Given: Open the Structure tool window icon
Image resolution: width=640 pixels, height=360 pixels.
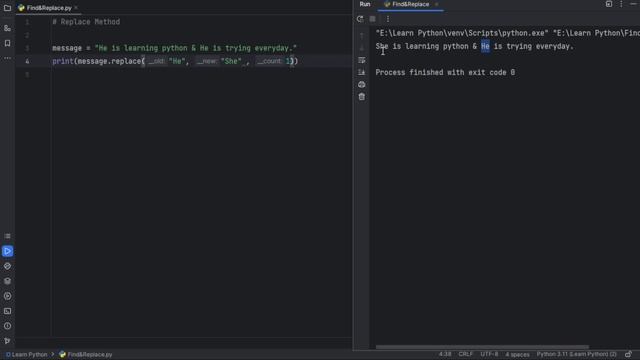Looking at the screenshot, I should pos(7,236).
